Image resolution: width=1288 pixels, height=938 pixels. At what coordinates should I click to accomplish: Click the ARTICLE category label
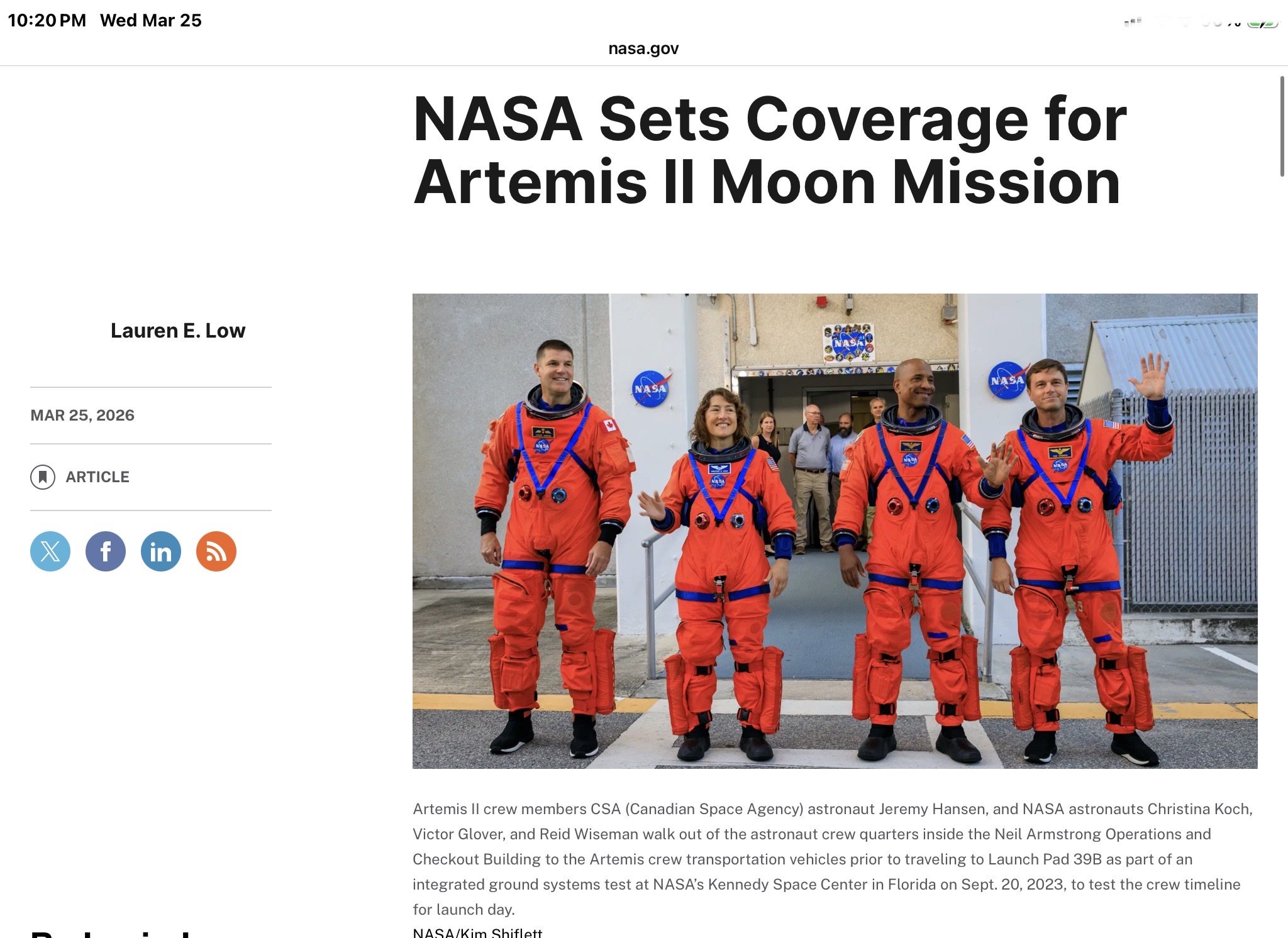click(97, 477)
